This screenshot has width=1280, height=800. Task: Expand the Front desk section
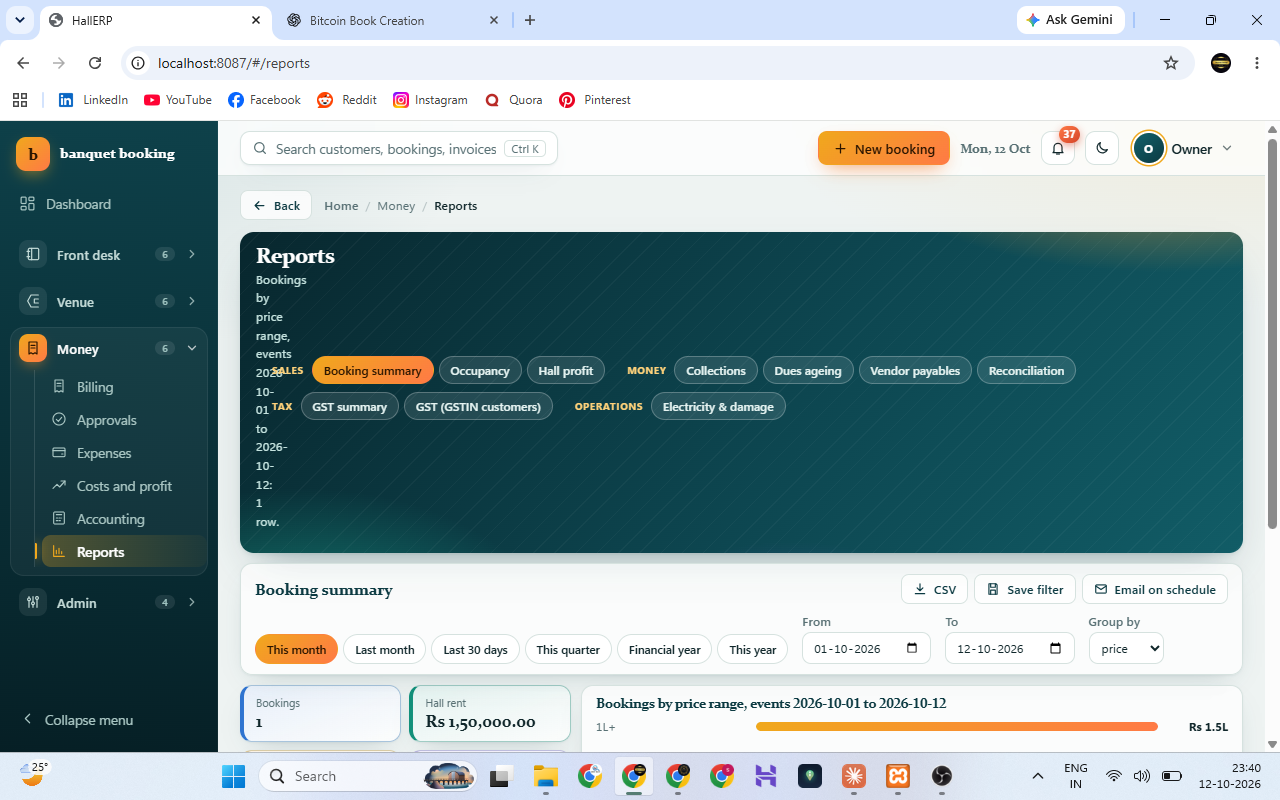(192, 254)
